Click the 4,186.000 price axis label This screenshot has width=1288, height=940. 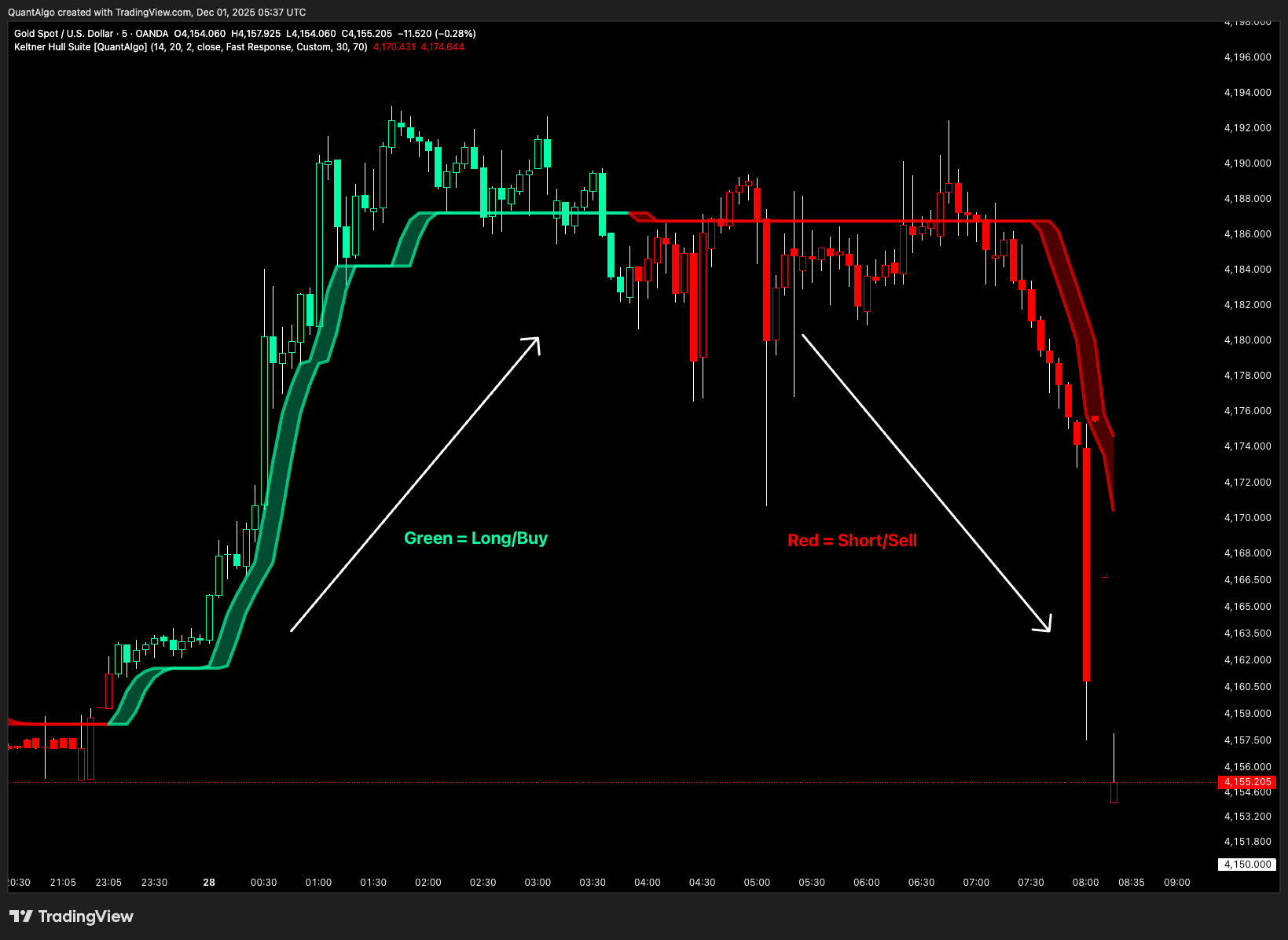tap(1248, 234)
